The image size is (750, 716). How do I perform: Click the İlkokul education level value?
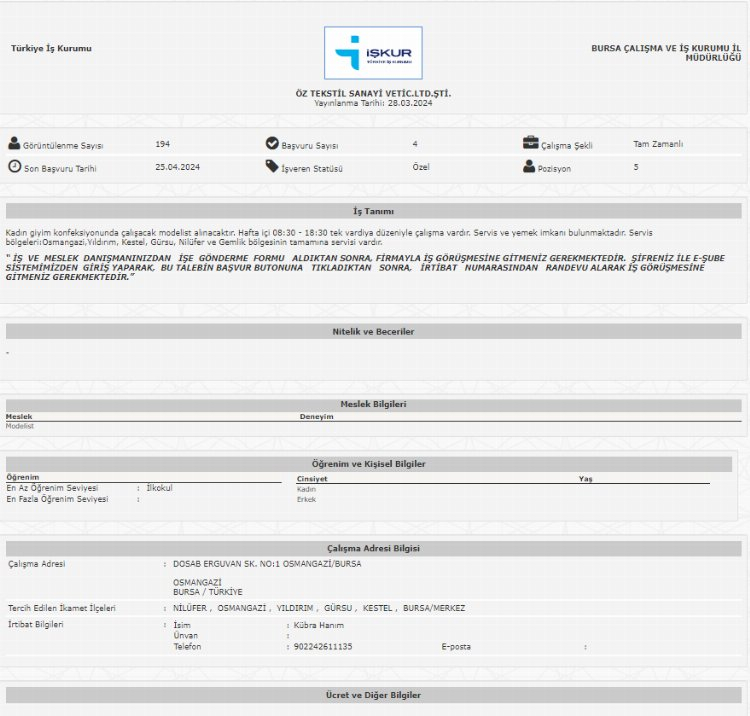coord(160,488)
